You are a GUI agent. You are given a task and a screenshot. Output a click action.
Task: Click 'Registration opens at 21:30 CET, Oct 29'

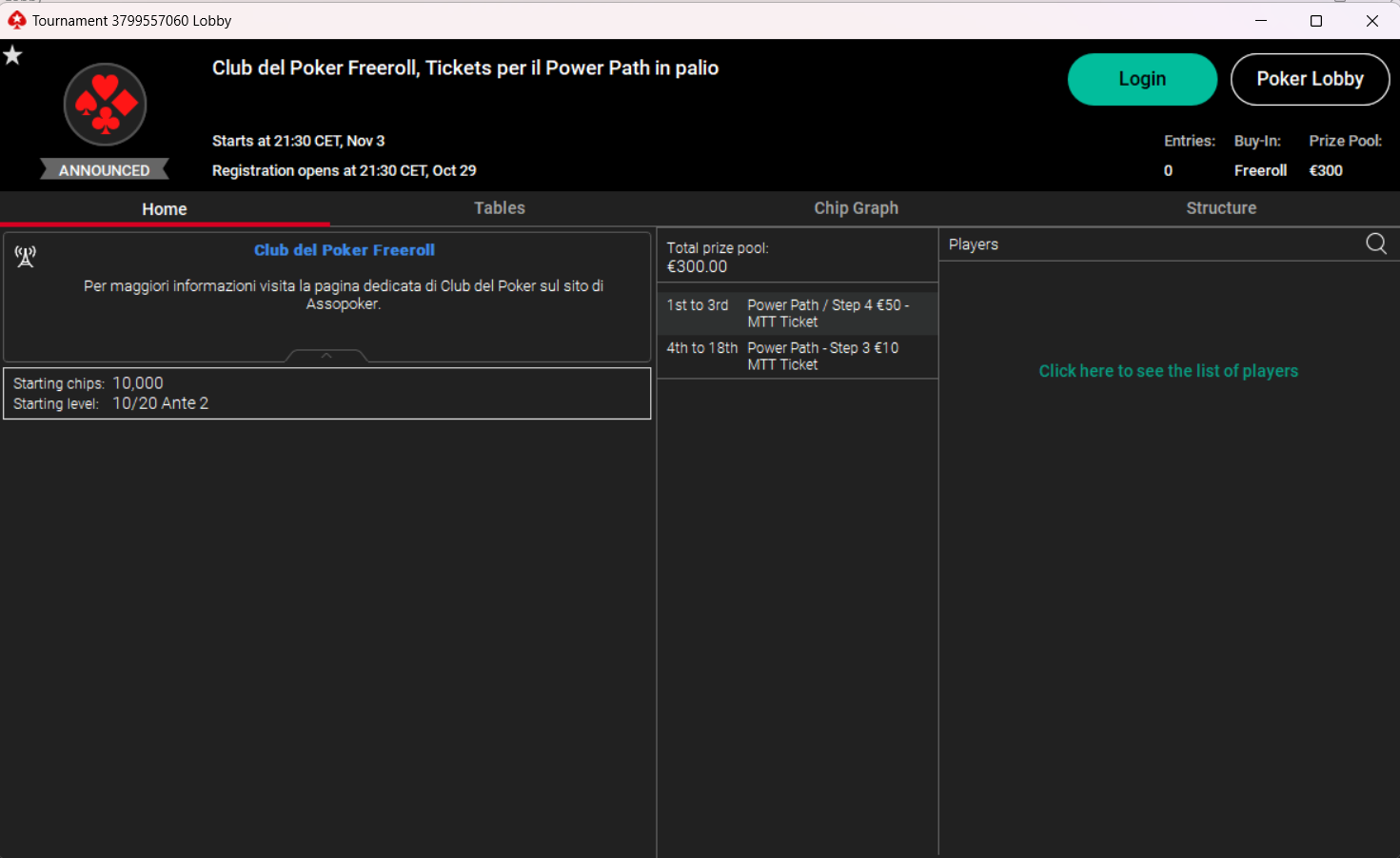coord(344,170)
